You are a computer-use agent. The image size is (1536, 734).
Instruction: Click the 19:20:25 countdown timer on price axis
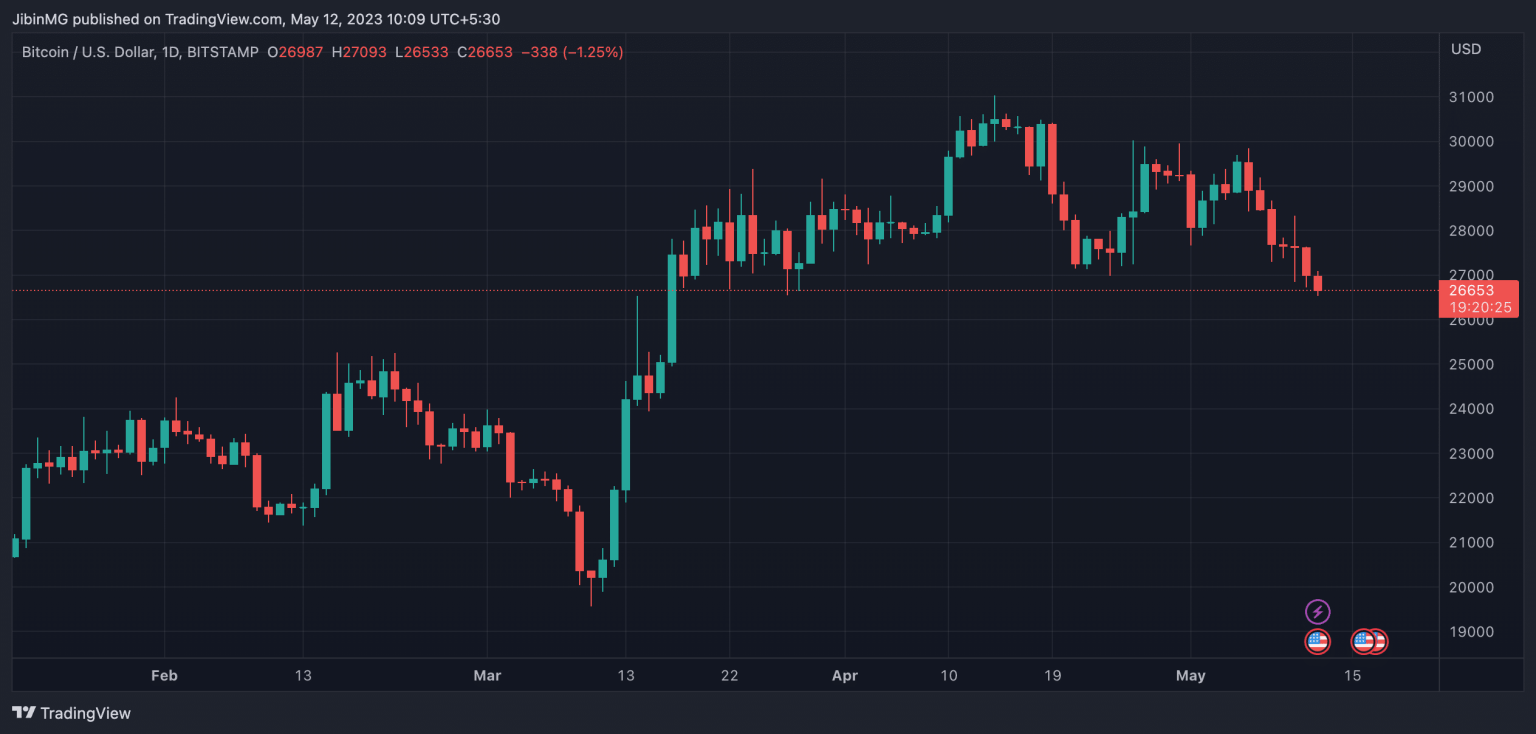(1479, 308)
